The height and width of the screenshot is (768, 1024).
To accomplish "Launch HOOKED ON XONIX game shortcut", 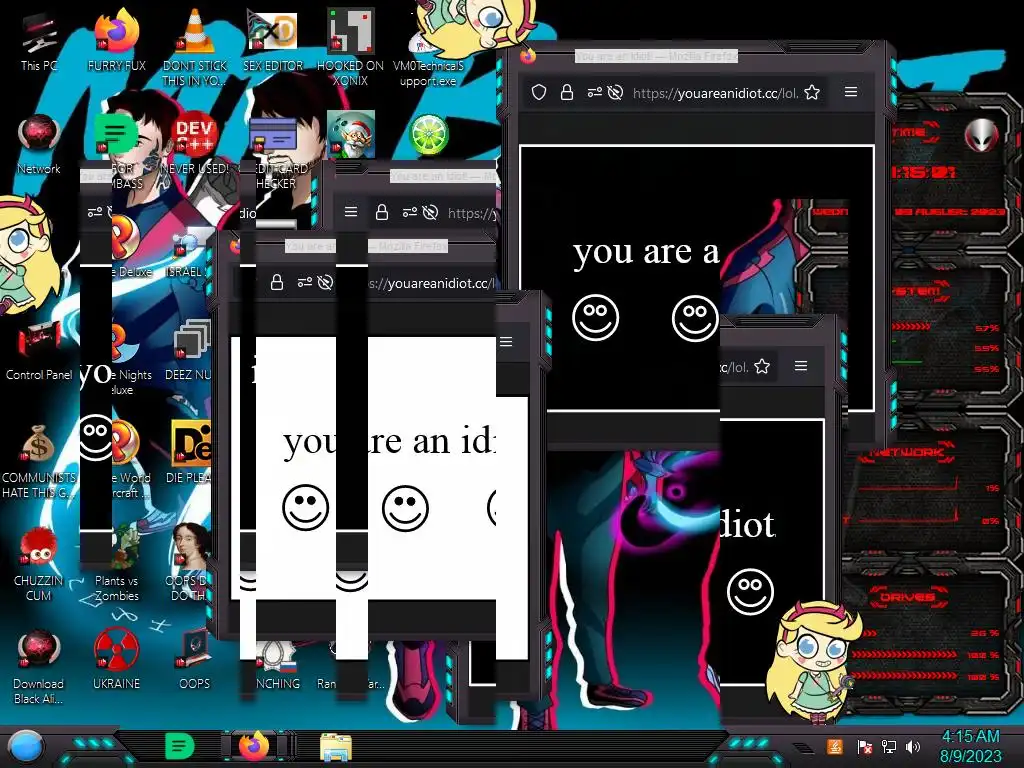I will [x=350, y=47].
